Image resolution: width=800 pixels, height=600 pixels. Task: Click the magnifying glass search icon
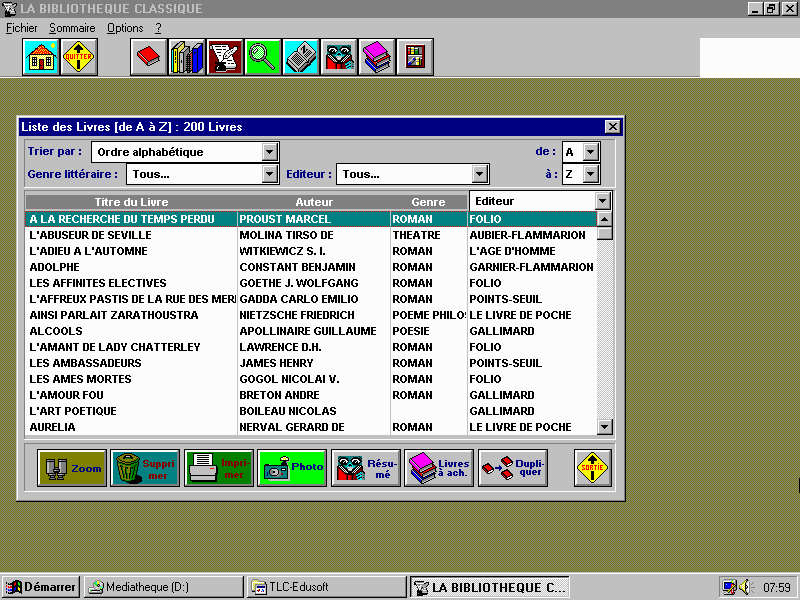pyautogui.click(x=262, y=58)
